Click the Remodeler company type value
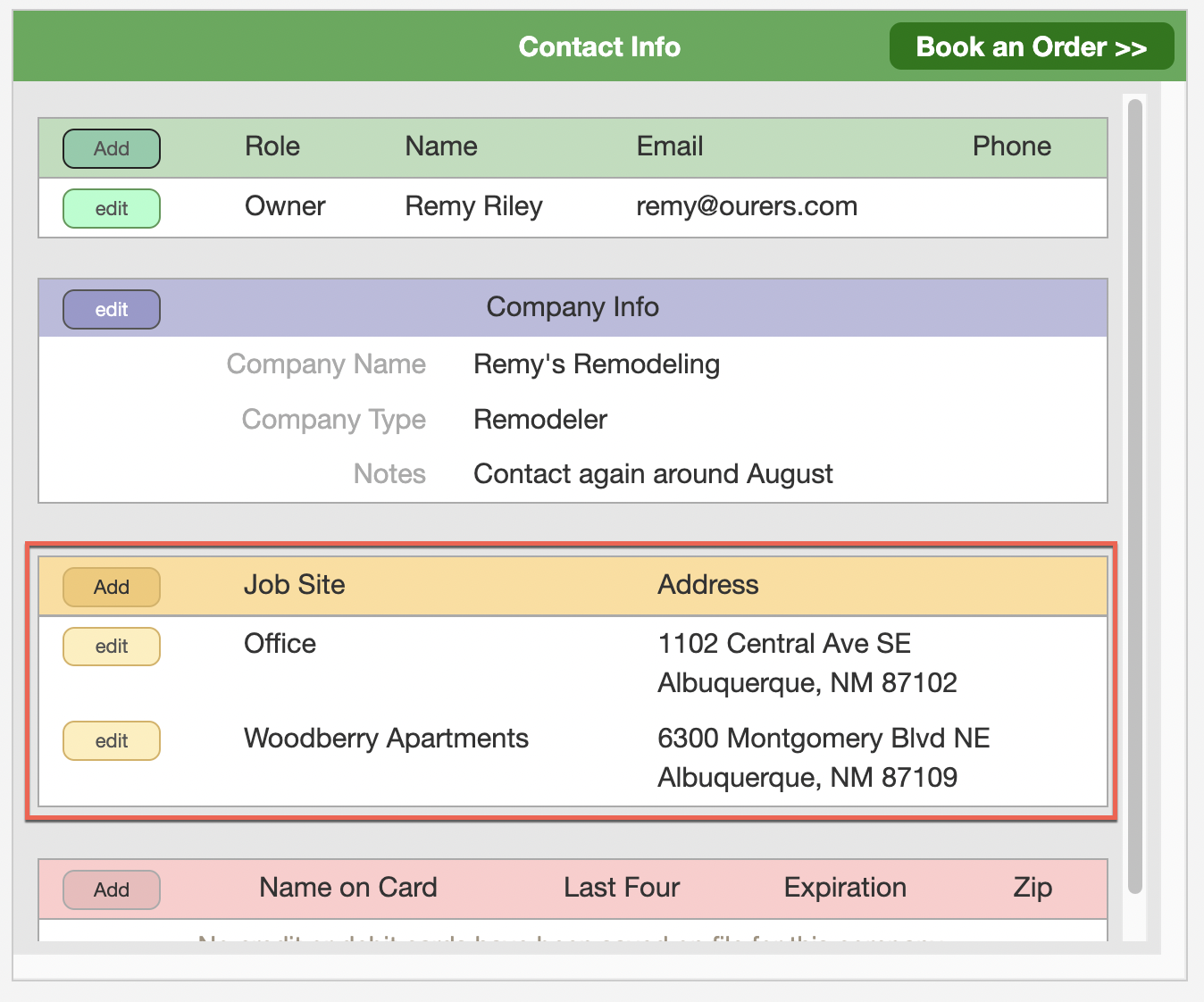Viewport: 1204px width, 1002px height. [539, 420]
